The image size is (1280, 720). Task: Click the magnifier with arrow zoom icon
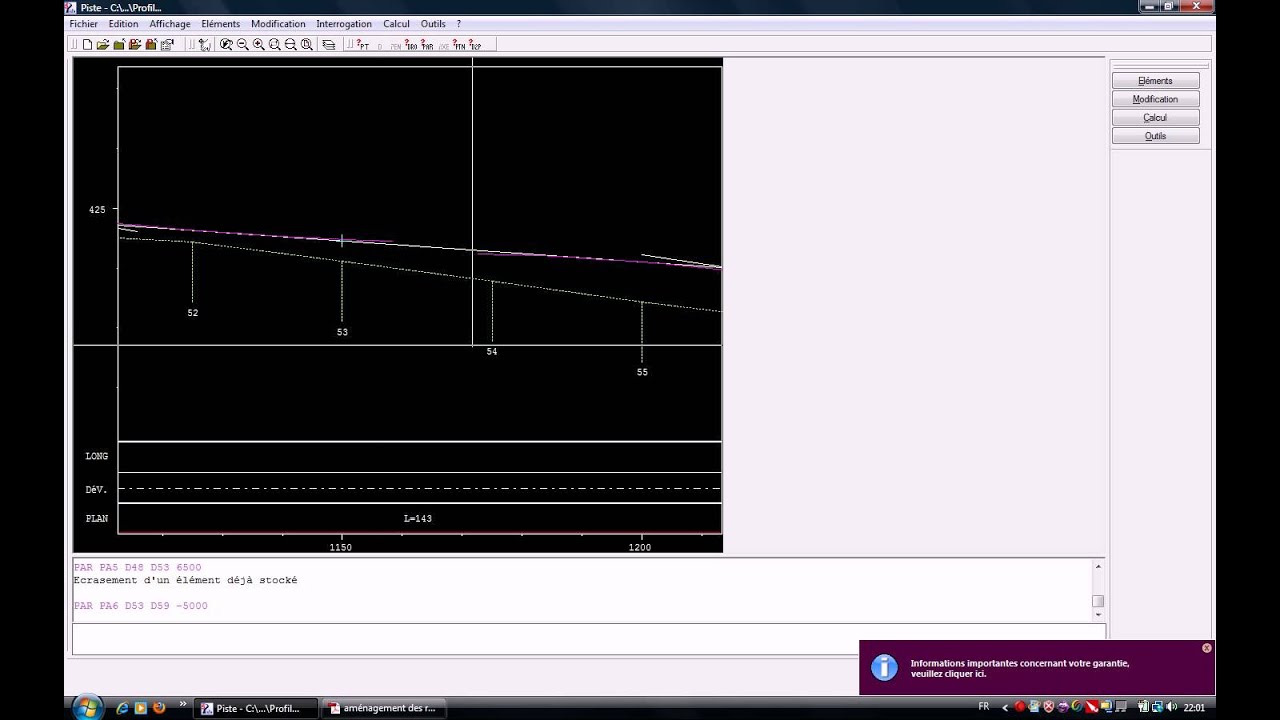pos(227,44)
